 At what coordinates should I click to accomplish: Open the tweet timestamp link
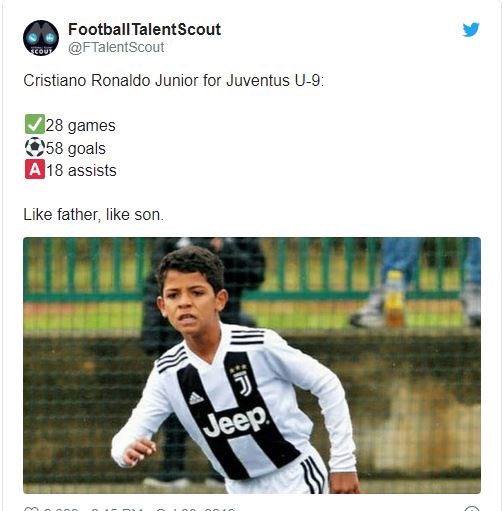coord(163,509)
